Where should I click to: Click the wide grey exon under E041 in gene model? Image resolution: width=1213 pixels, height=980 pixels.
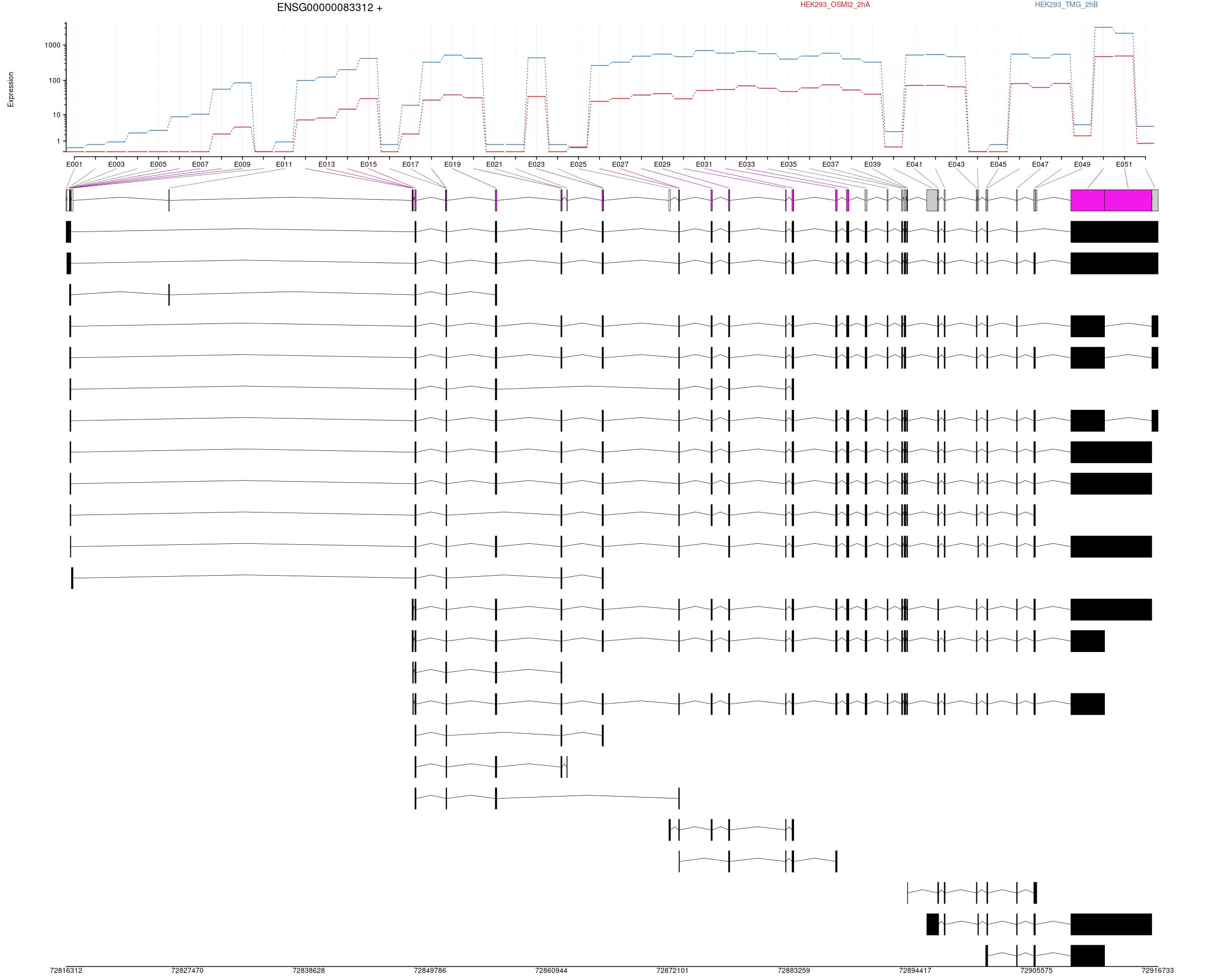(x=932, y=201)
